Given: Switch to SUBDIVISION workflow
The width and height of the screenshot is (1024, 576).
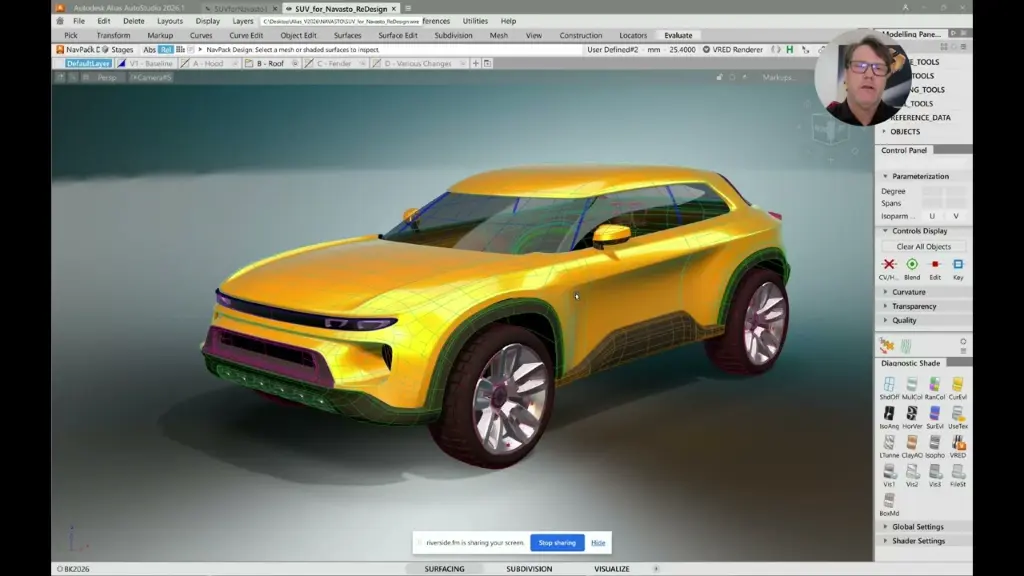Looking at the screenshot, I should (x=529, y=569).
